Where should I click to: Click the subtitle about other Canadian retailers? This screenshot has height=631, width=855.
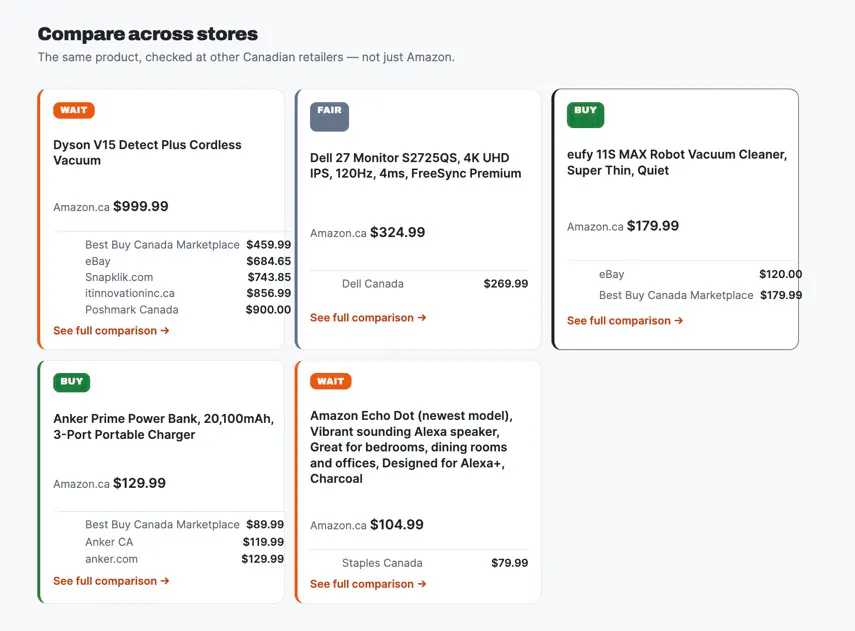tap(246, 57)
